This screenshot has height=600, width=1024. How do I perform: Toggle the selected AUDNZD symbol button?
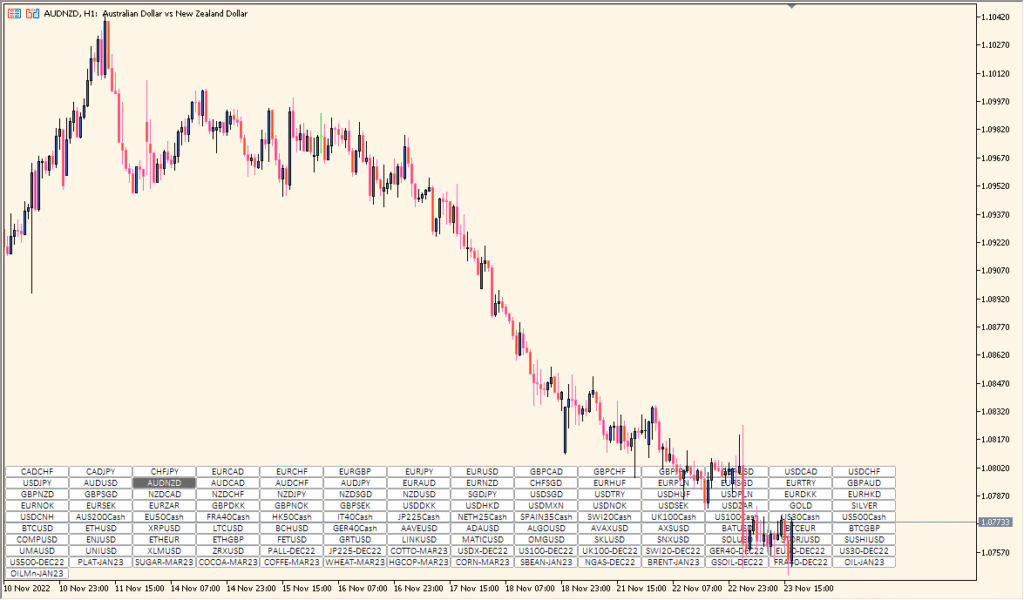click(164, 483)
